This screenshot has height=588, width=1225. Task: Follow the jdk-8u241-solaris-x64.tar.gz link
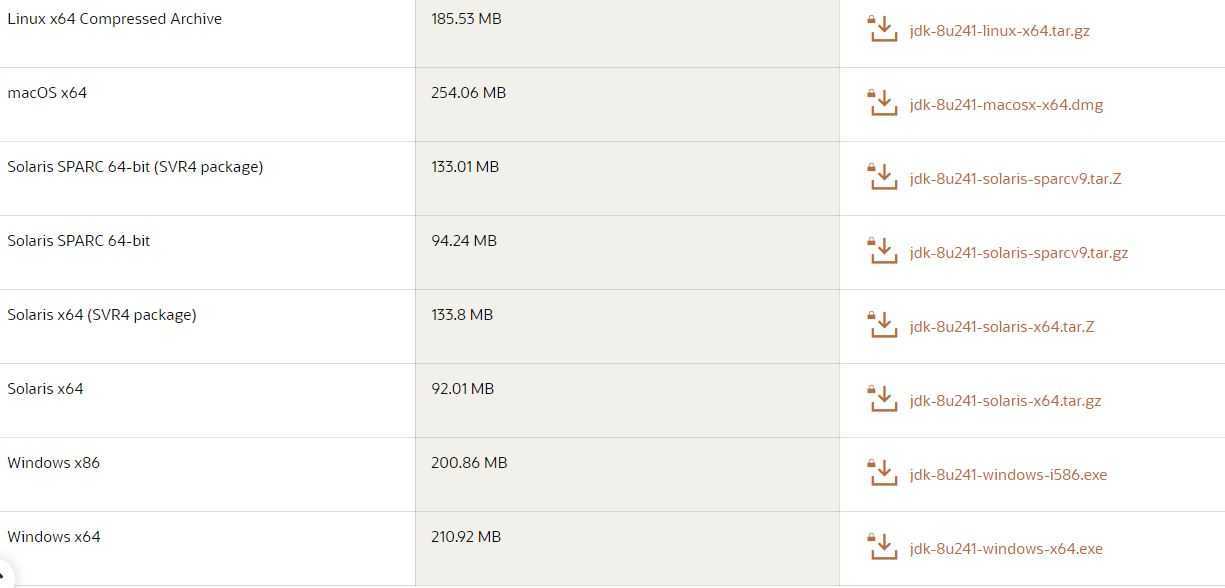(x=1005, y=401)
